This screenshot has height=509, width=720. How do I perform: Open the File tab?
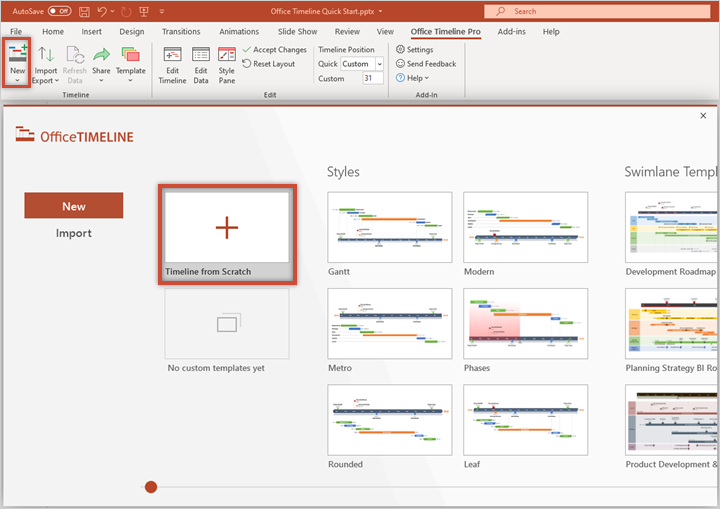(x=16, y=32)
